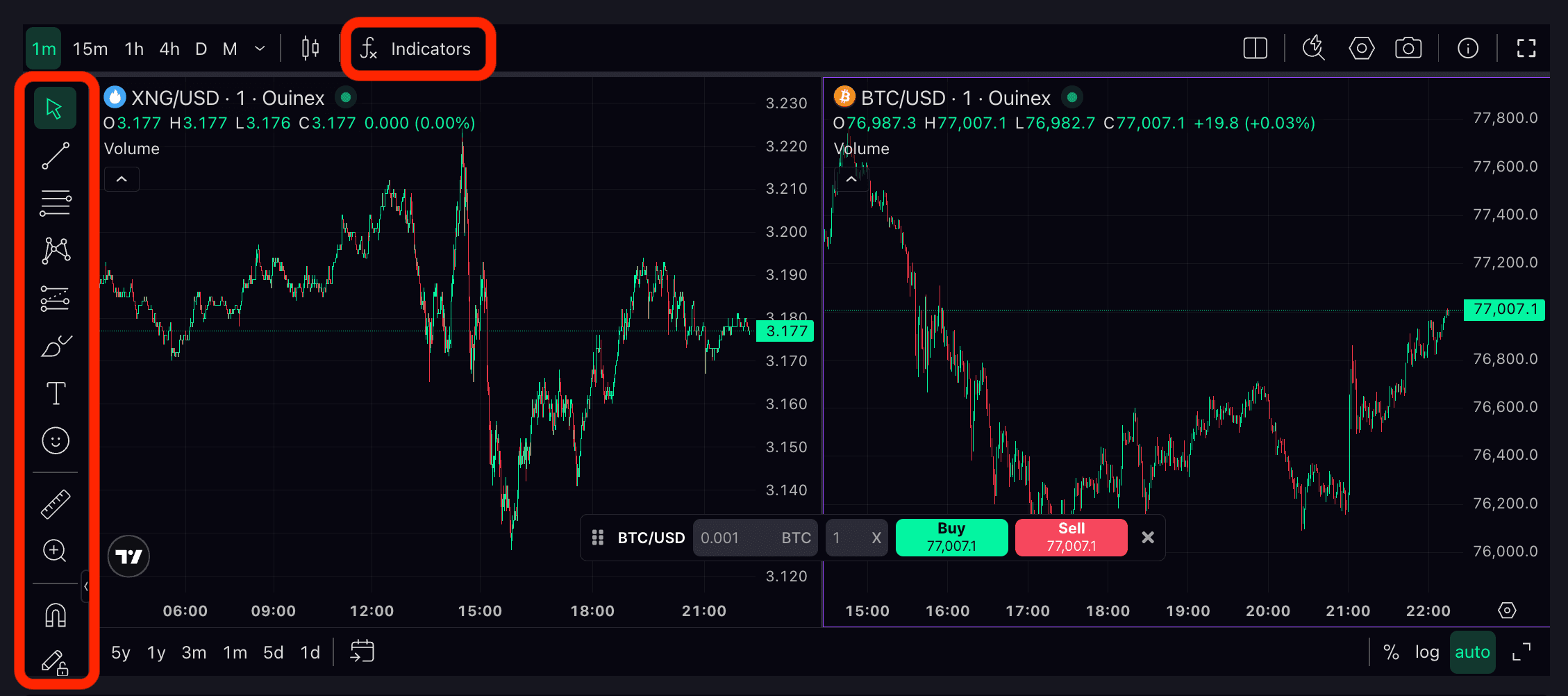1568x696 pixels.
Task: Switch to the 15m time interval
Action: click(90, 49)
